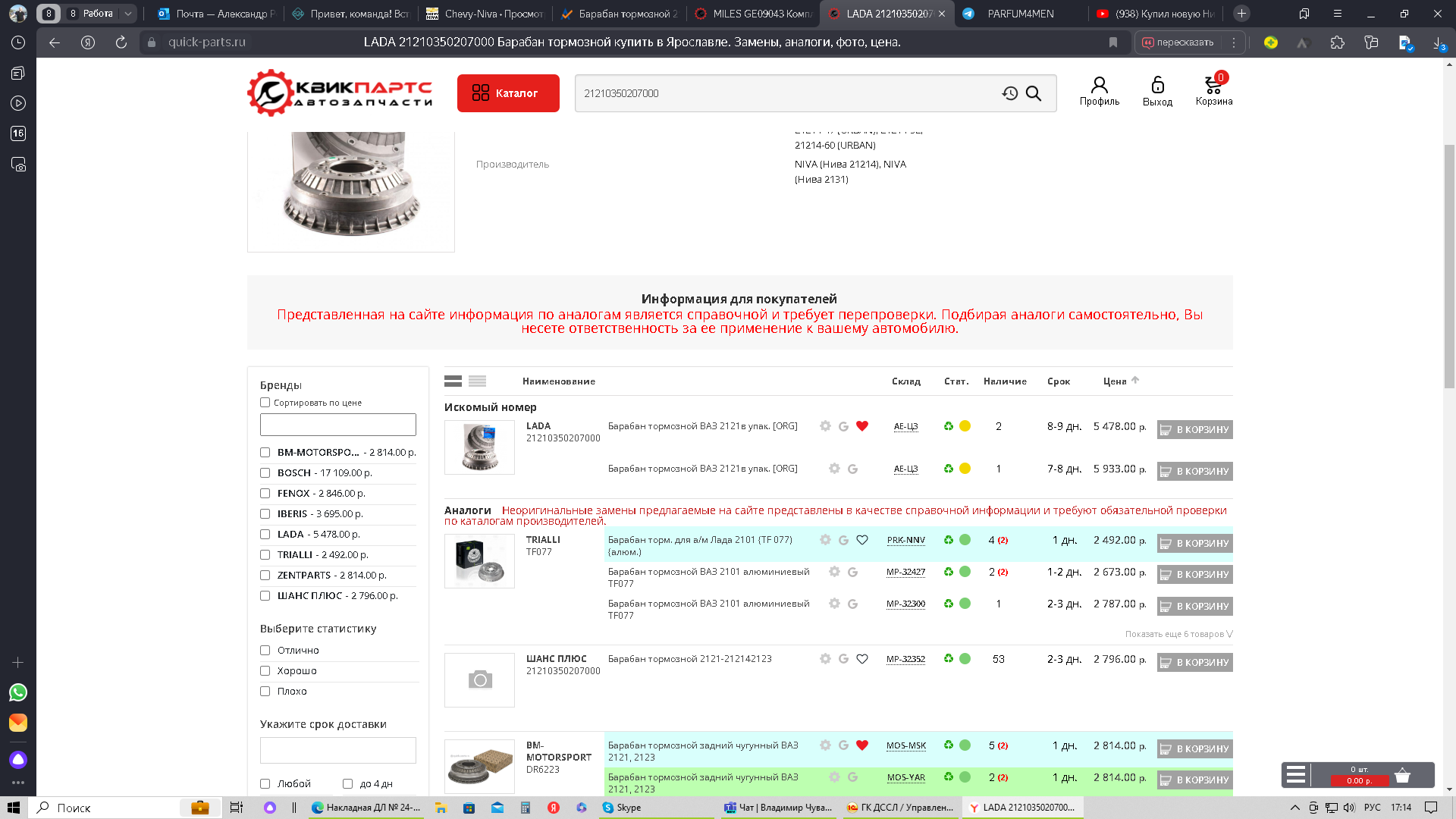Click delivery time input field
The image size is (1456, 819).
338,750
